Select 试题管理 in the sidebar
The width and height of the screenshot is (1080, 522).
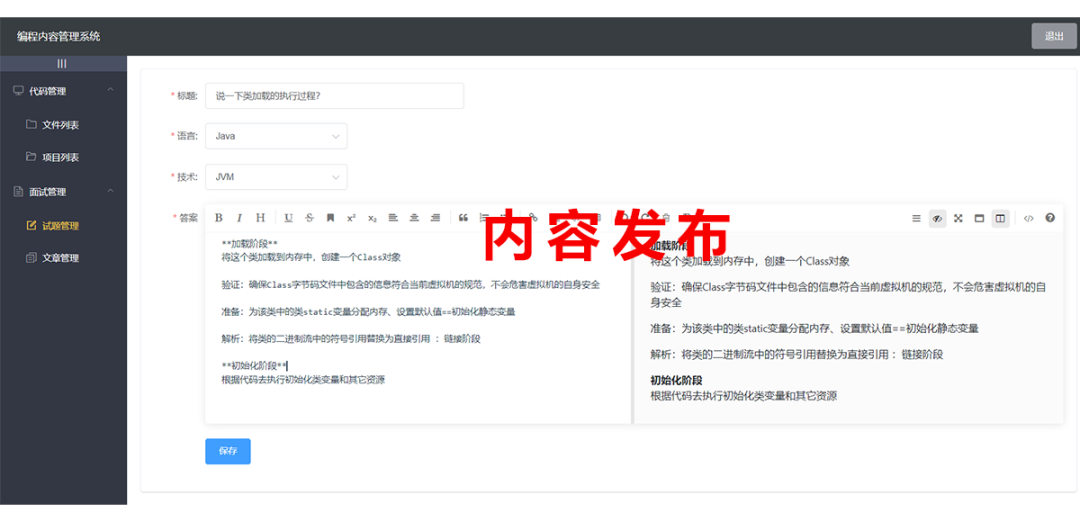(x=63, y=226)
